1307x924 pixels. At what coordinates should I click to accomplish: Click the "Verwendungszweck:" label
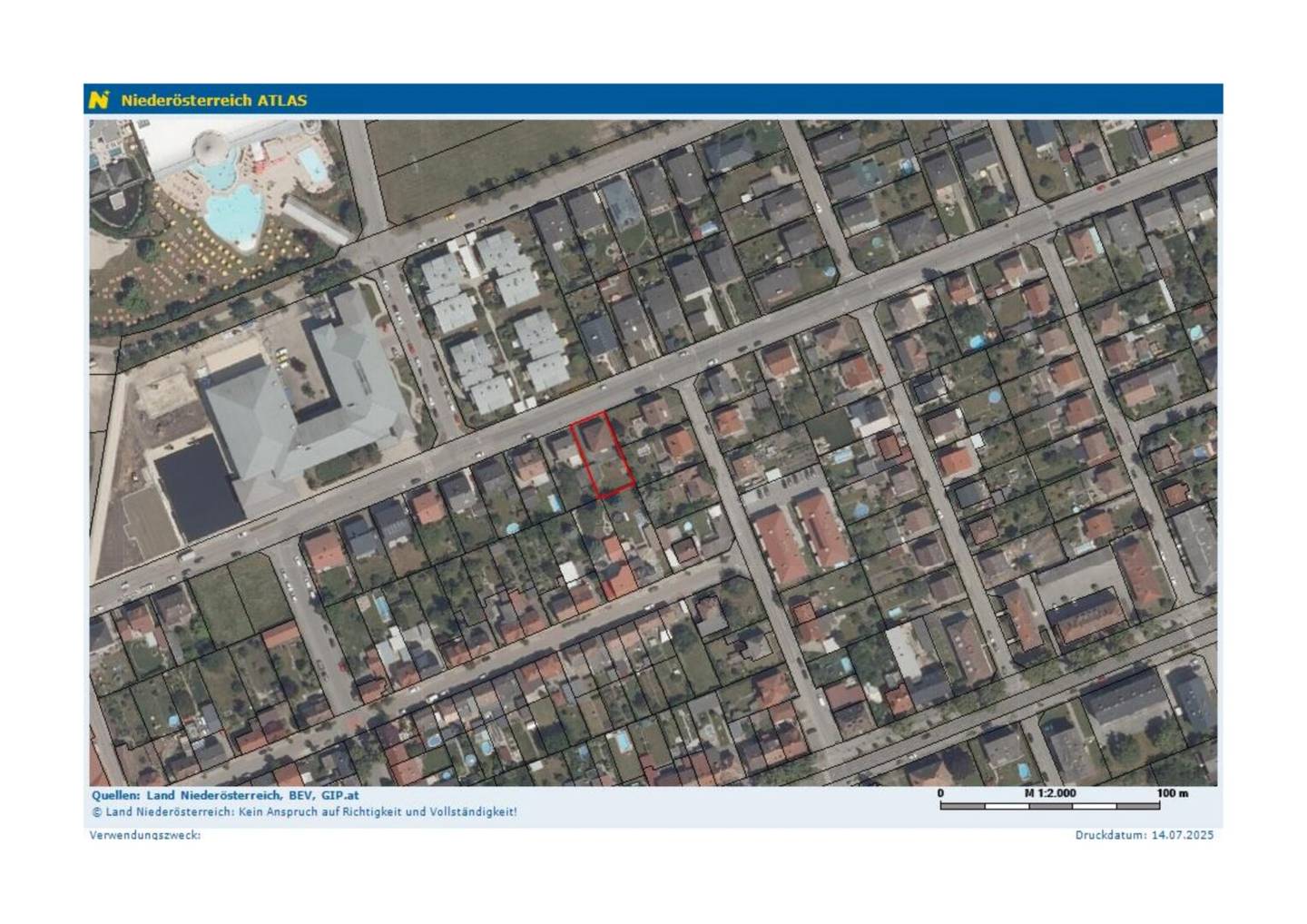pyautogui.click(x=145, y=835)
